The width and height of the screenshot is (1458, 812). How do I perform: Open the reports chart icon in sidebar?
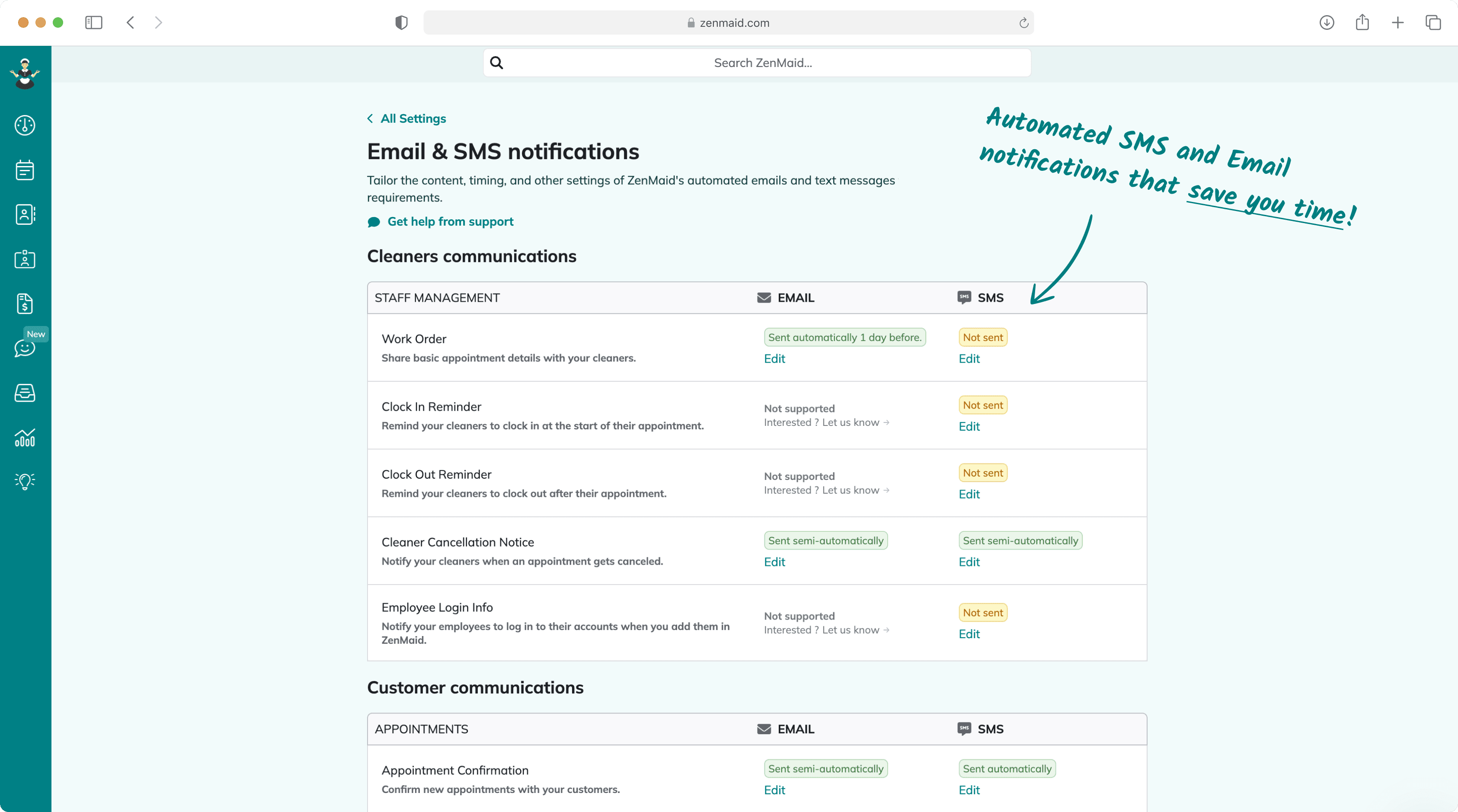(25, 438)
